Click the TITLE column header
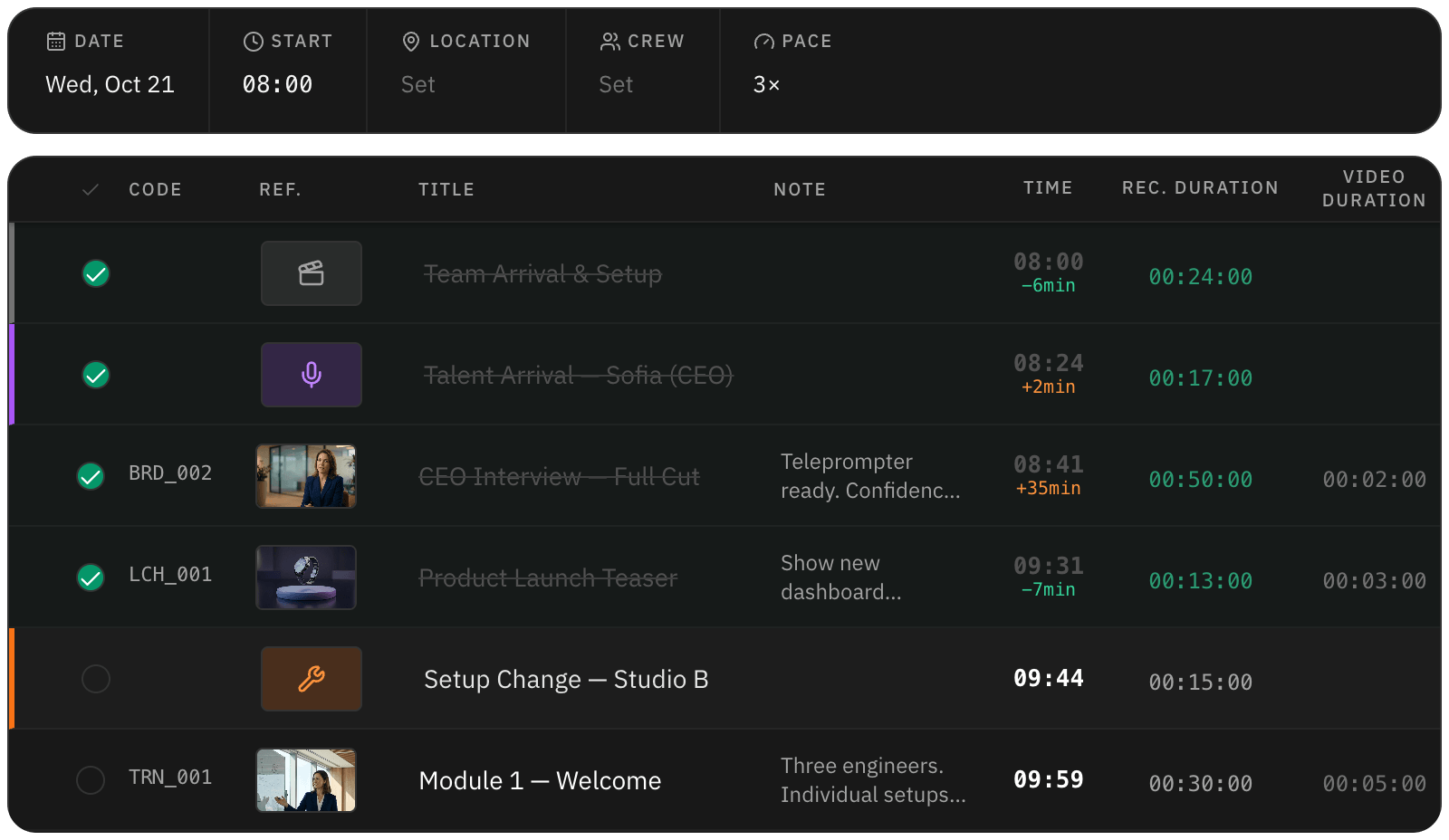1449x840 pixels. pos(446,189)
